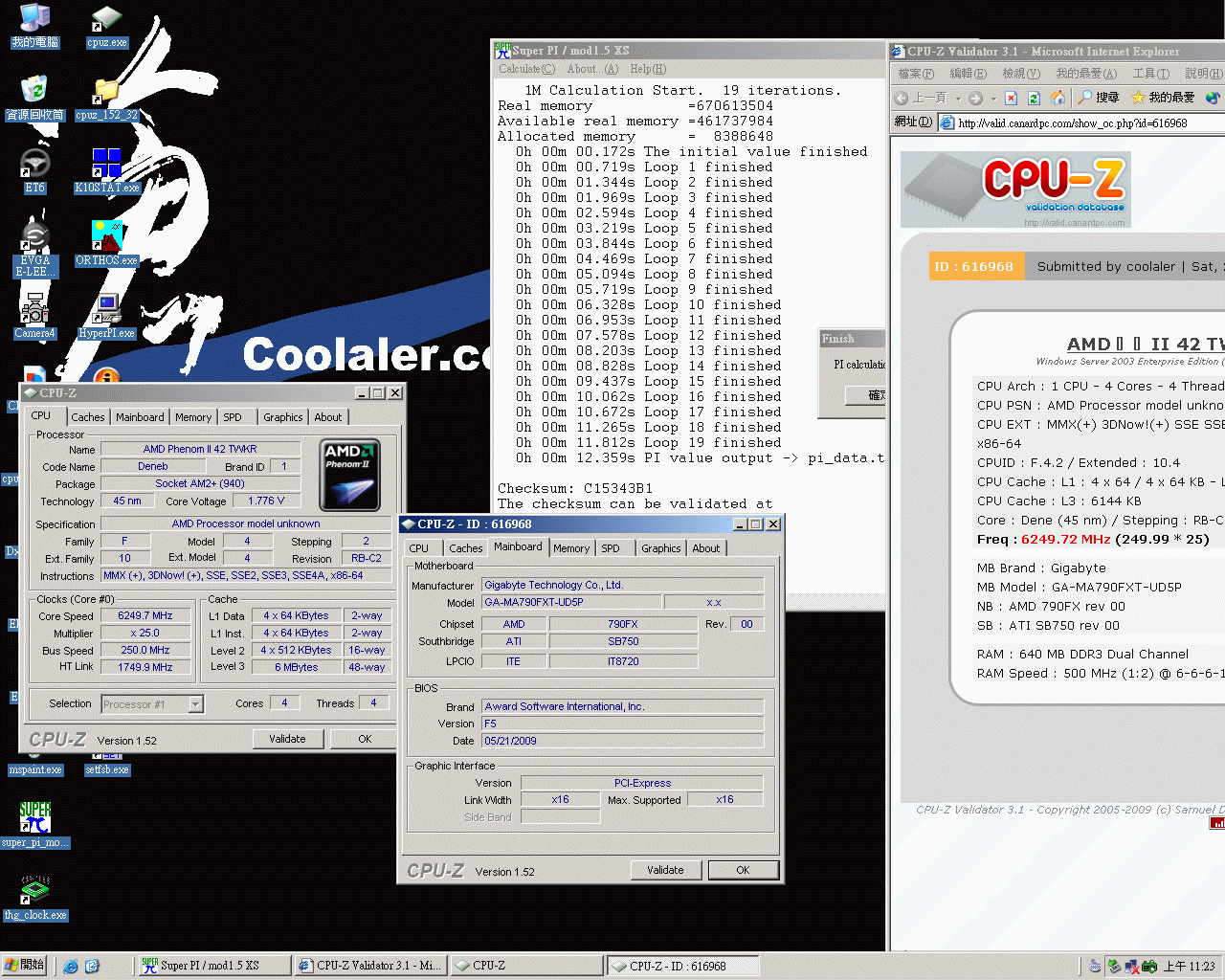
Task: Open mspaint.exe desktop shortcut
Action: [34, 769]
